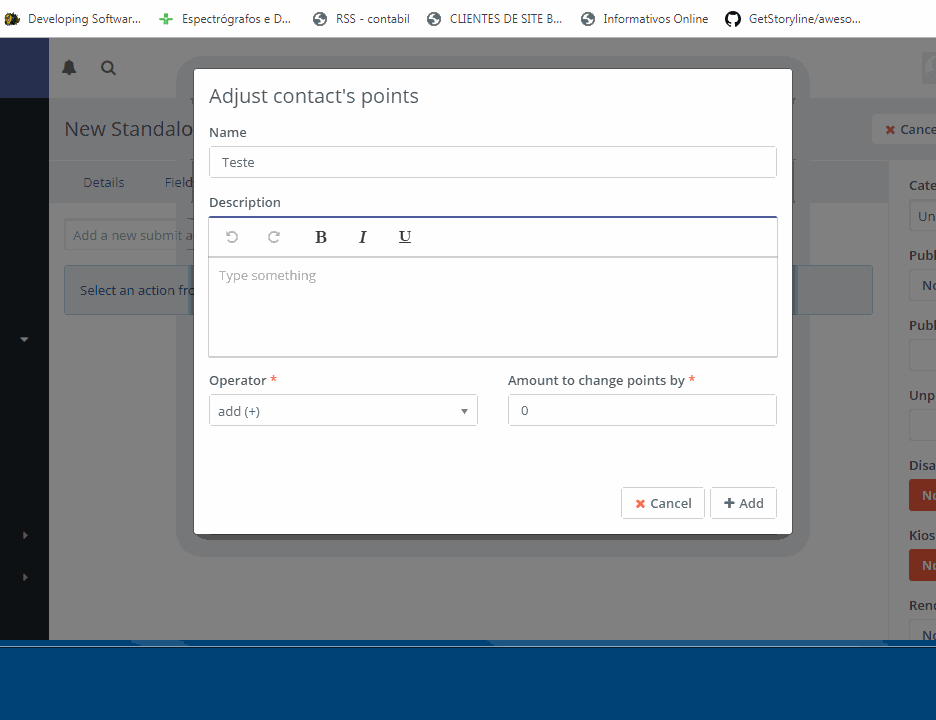Confirm with the Add button

click(x=743, y=503)
